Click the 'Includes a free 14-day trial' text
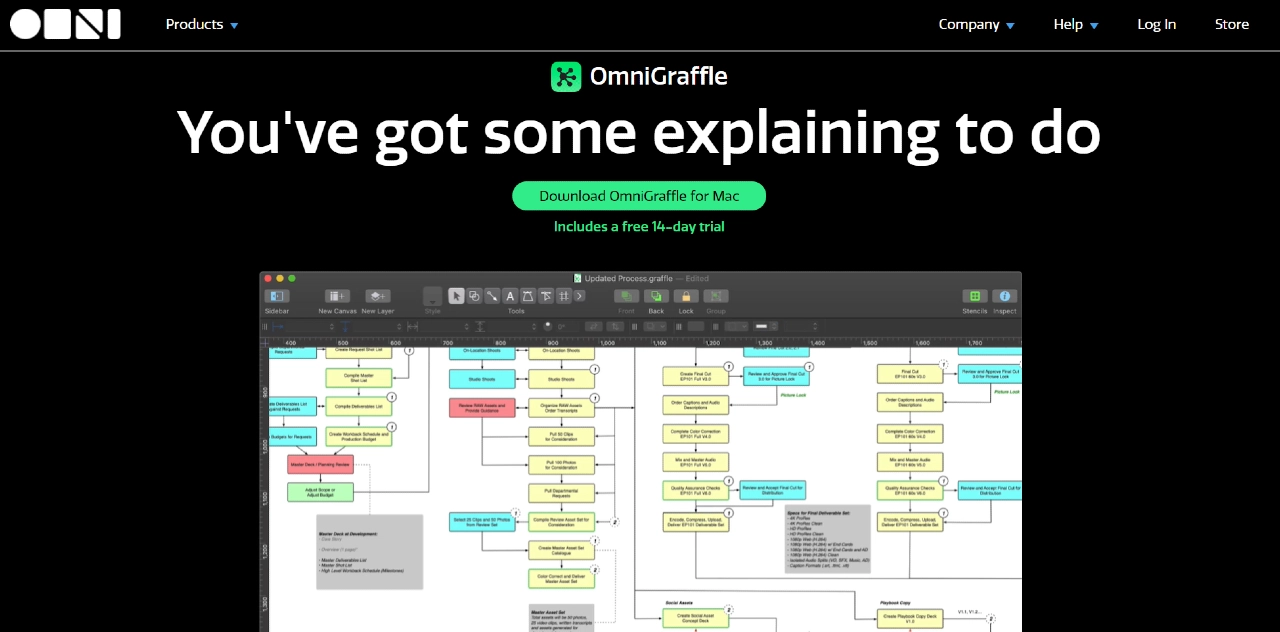Viewport: 1280px width, 632px height. point(639,227)
